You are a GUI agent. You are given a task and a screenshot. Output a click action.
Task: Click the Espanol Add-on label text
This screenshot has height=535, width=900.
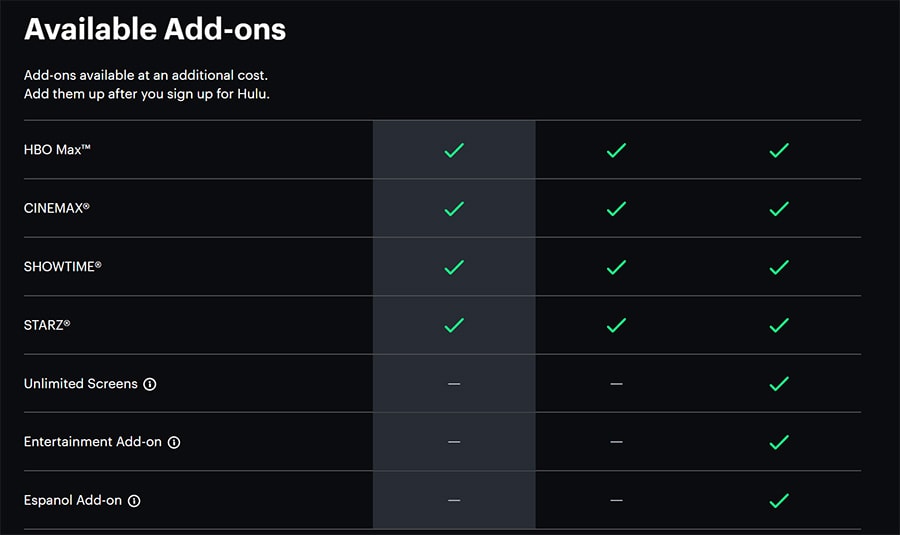(73, 500)
